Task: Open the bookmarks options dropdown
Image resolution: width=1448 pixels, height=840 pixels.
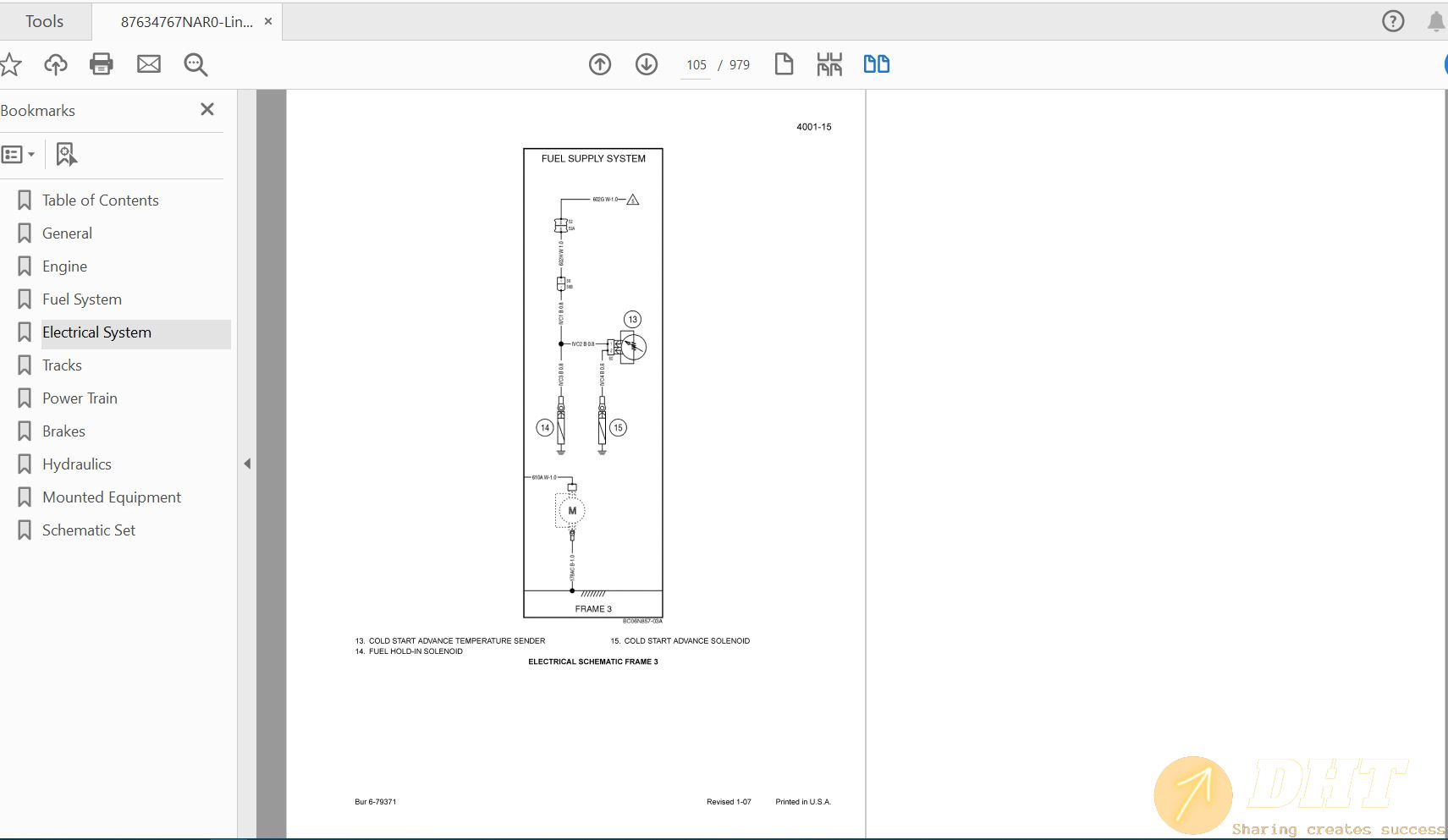Action: click(x=19, y=154)
